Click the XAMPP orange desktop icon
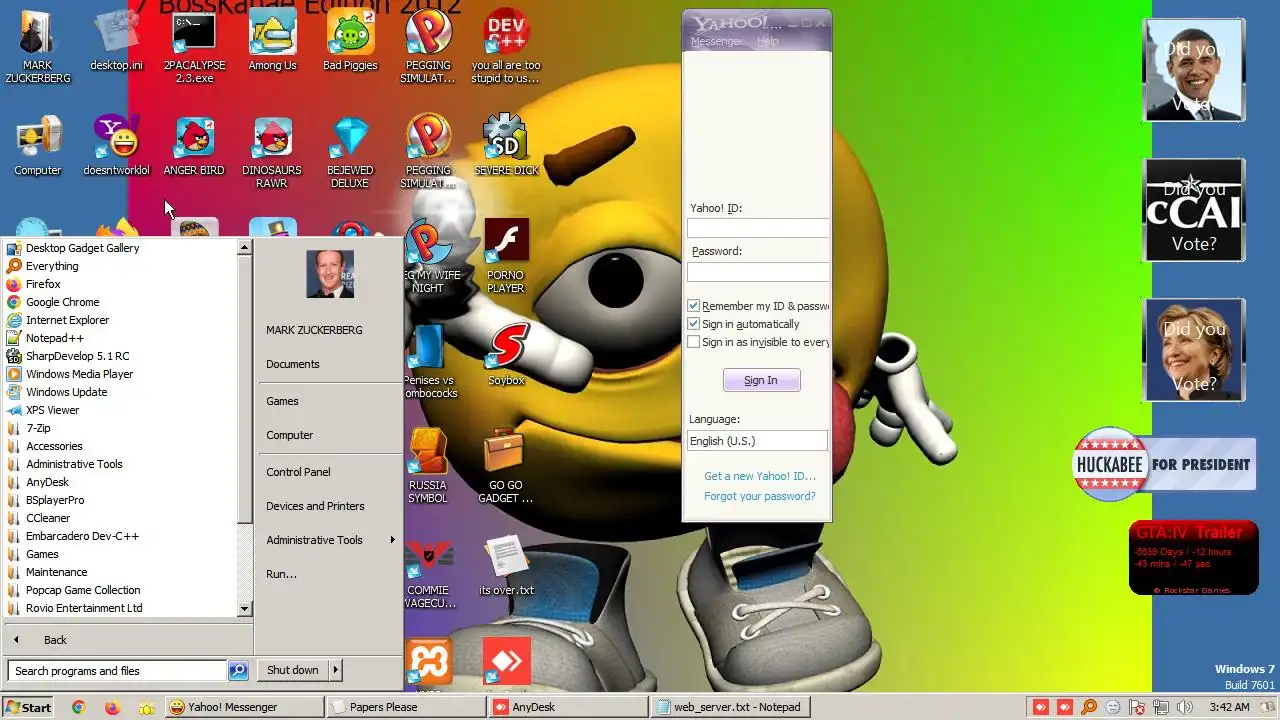Viewport: 1280px width, 720px height. click(x=429, y=662)
